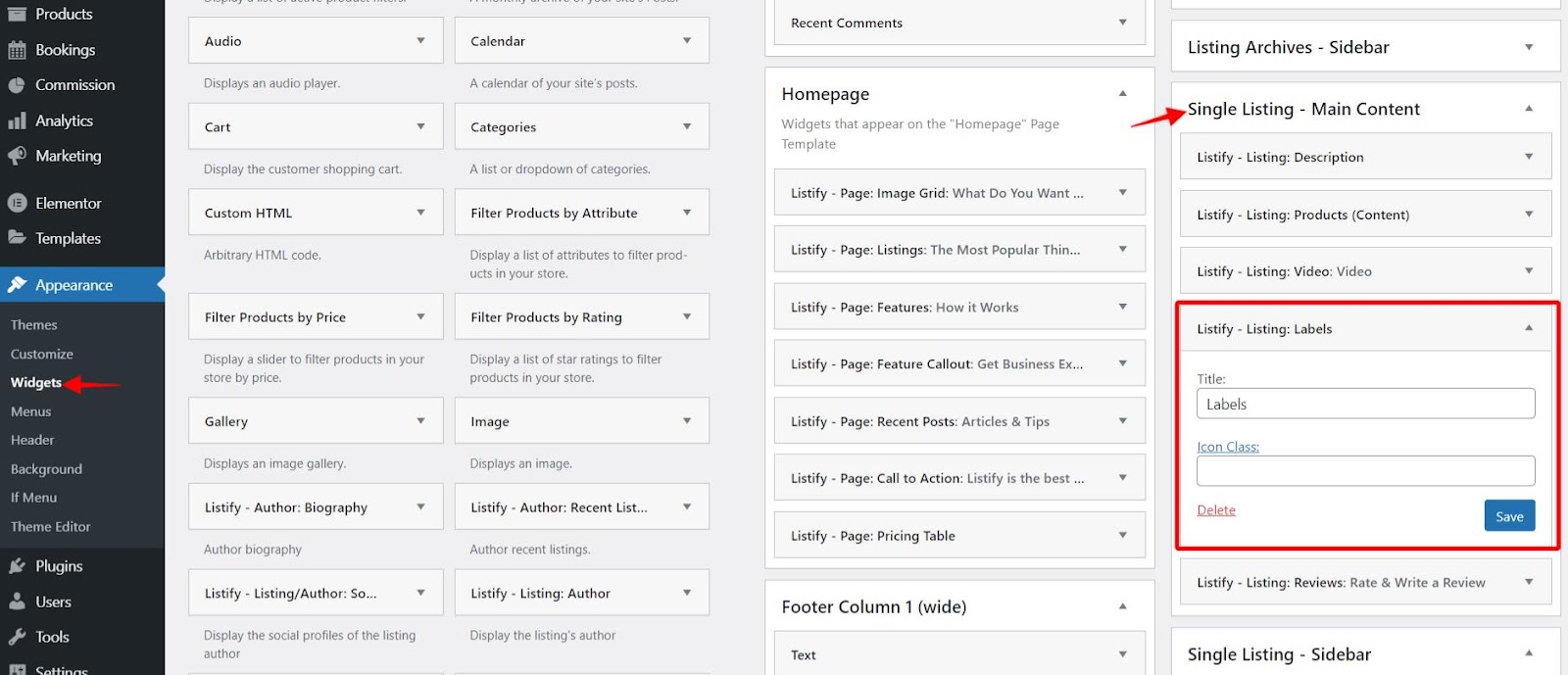The image size is (1568, 675).
Task: Expand the Audio widget arrow
Action: (x=420, y=41)
